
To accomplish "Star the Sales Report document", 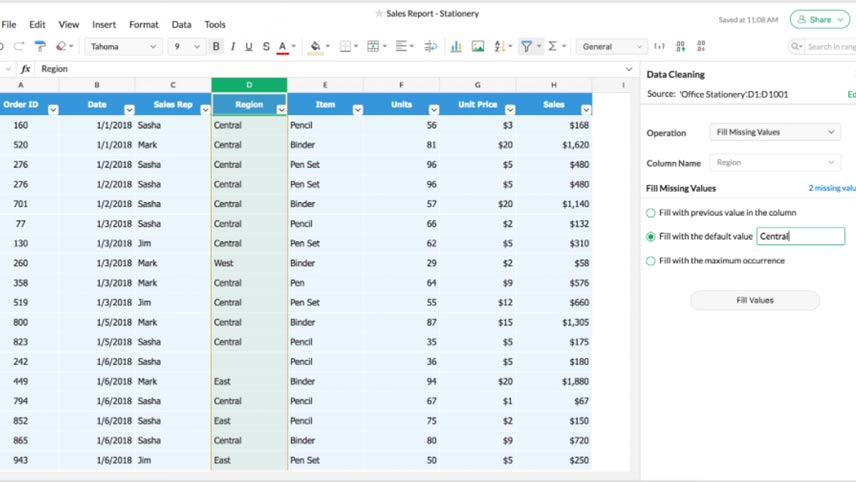I will (x=379, y=13).
